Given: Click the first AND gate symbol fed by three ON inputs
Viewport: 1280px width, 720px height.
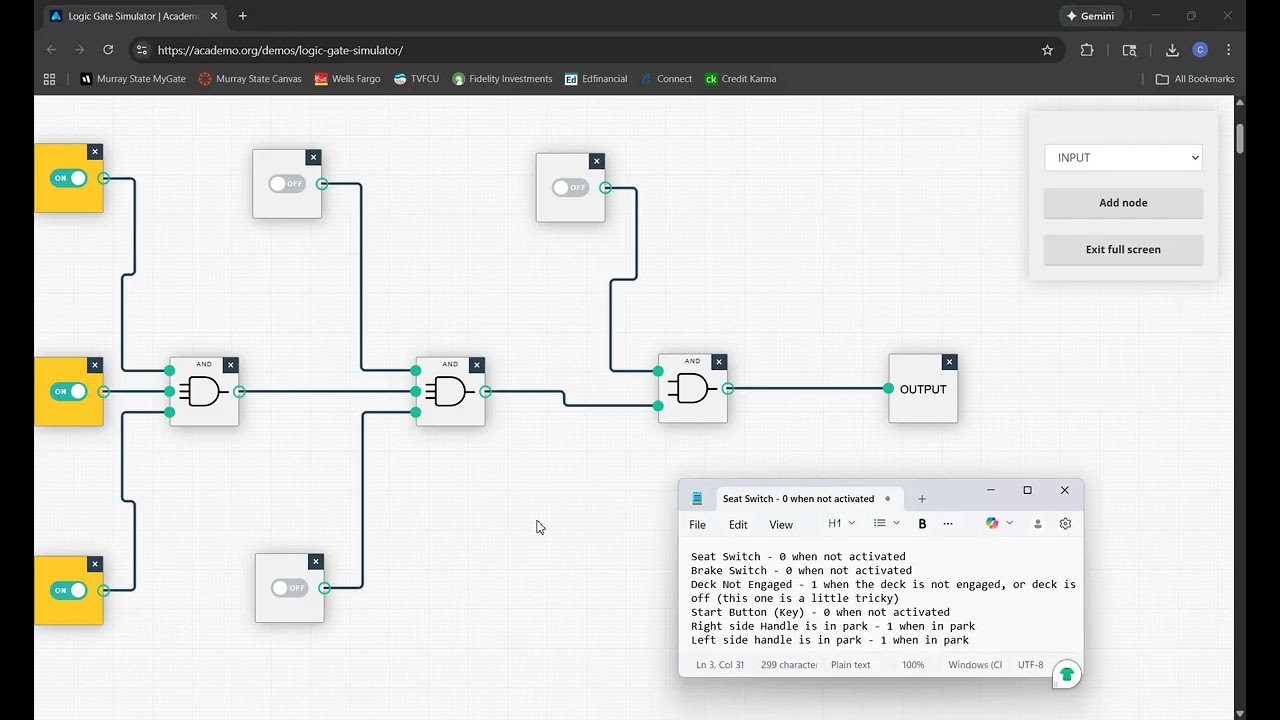Looking at the screenshot, I should pos(204,392).
